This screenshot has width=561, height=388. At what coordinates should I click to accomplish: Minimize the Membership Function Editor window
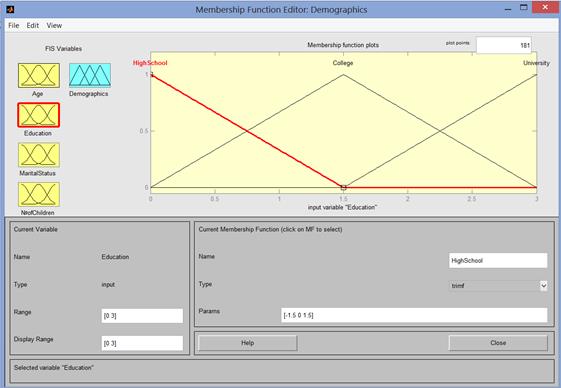click(508, 9)
